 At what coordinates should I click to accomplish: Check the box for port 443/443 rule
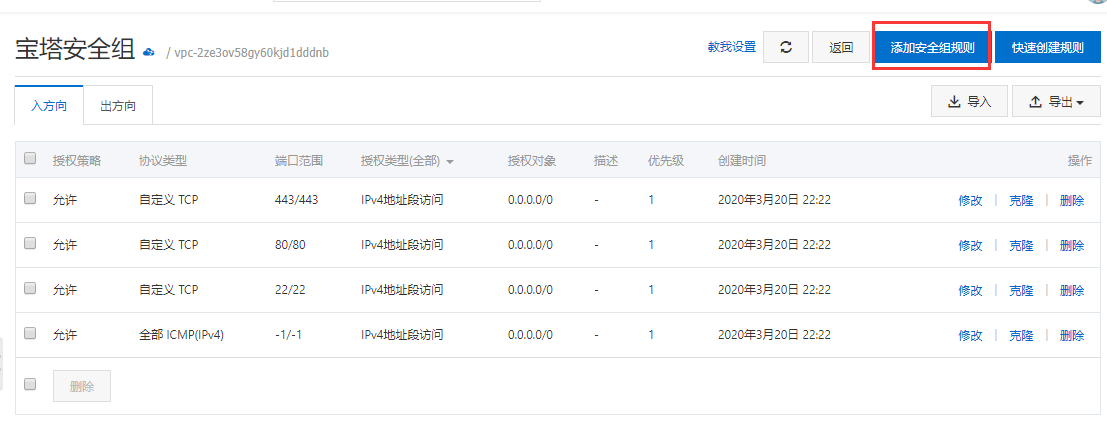pos(30,198)
